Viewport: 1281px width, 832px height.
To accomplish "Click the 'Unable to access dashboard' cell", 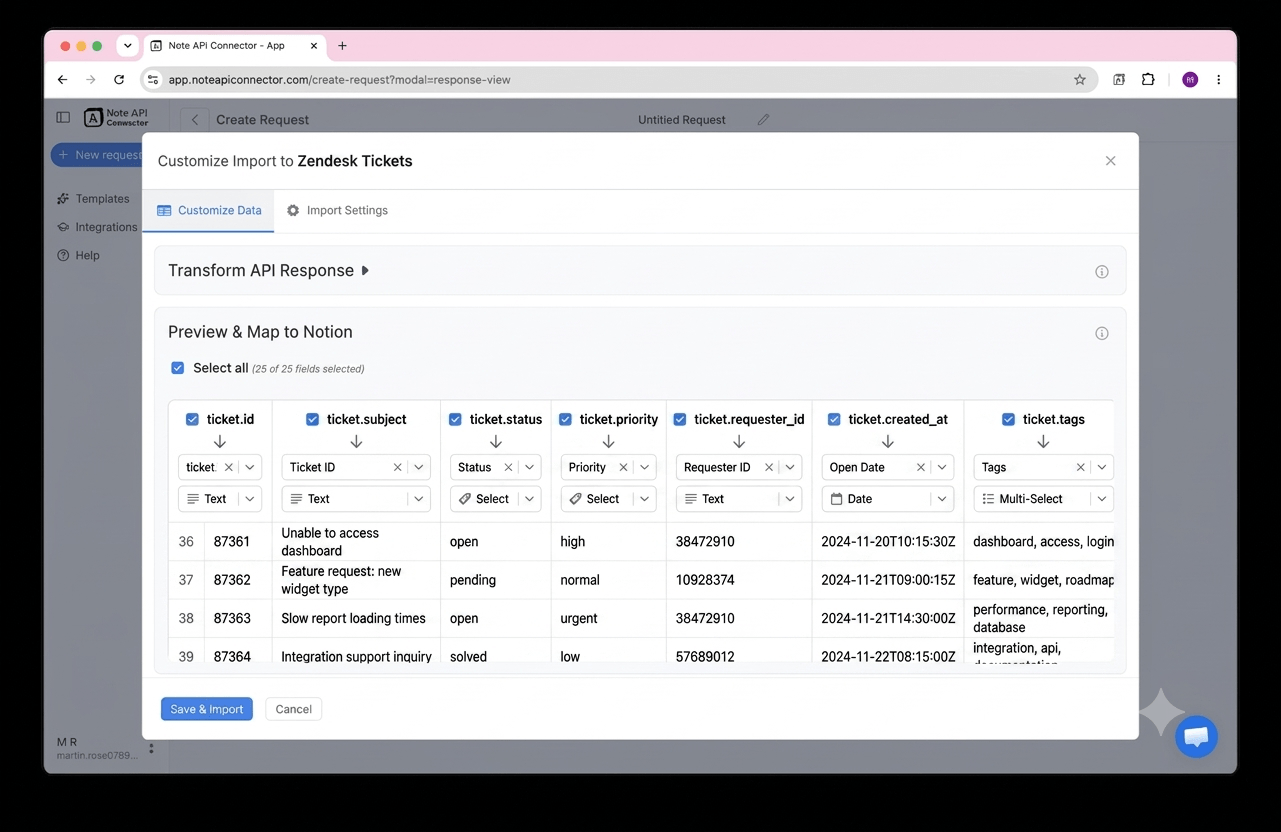I will [355, 542].
